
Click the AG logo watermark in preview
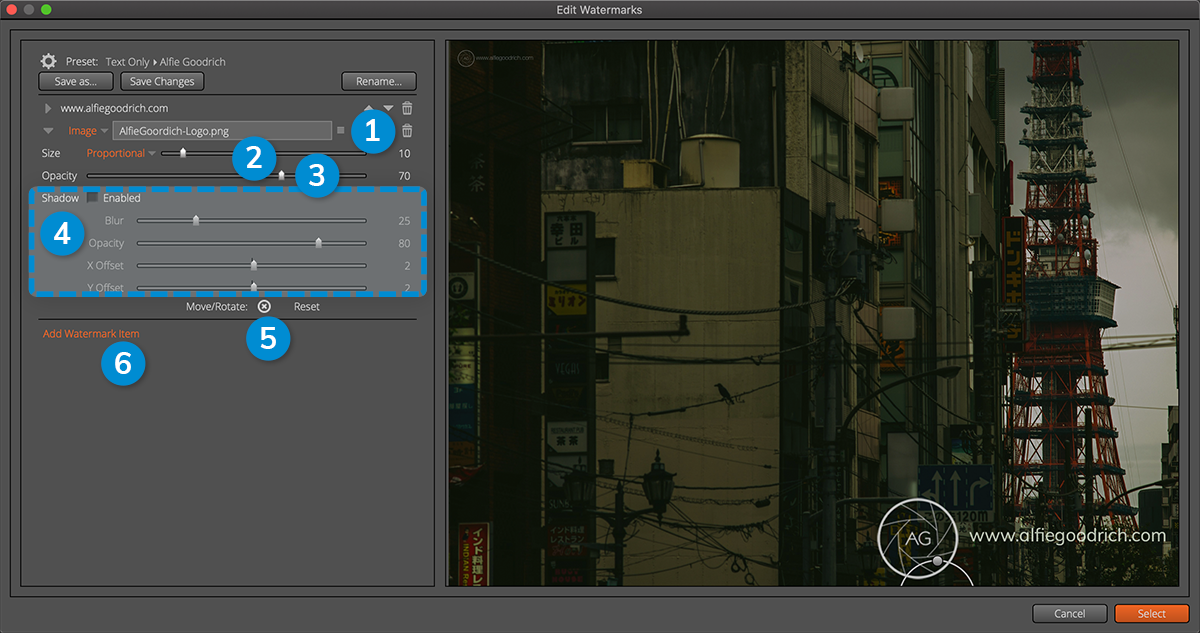918,537
